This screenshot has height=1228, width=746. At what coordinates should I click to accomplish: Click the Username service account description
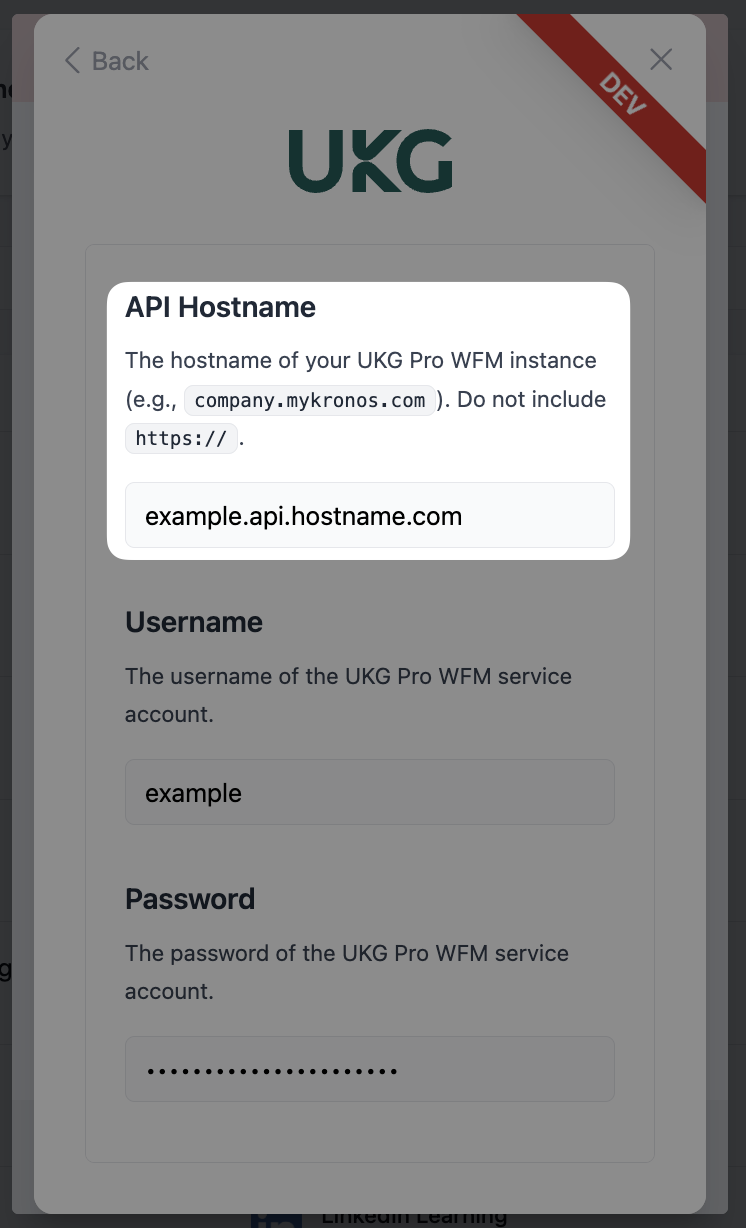(x=348, y=677)
